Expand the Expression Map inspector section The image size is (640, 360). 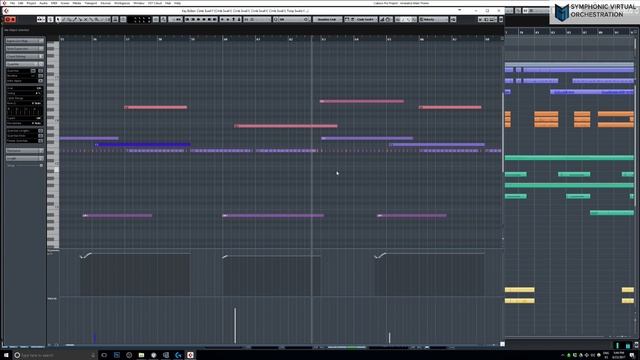click(x=24, y=41)
